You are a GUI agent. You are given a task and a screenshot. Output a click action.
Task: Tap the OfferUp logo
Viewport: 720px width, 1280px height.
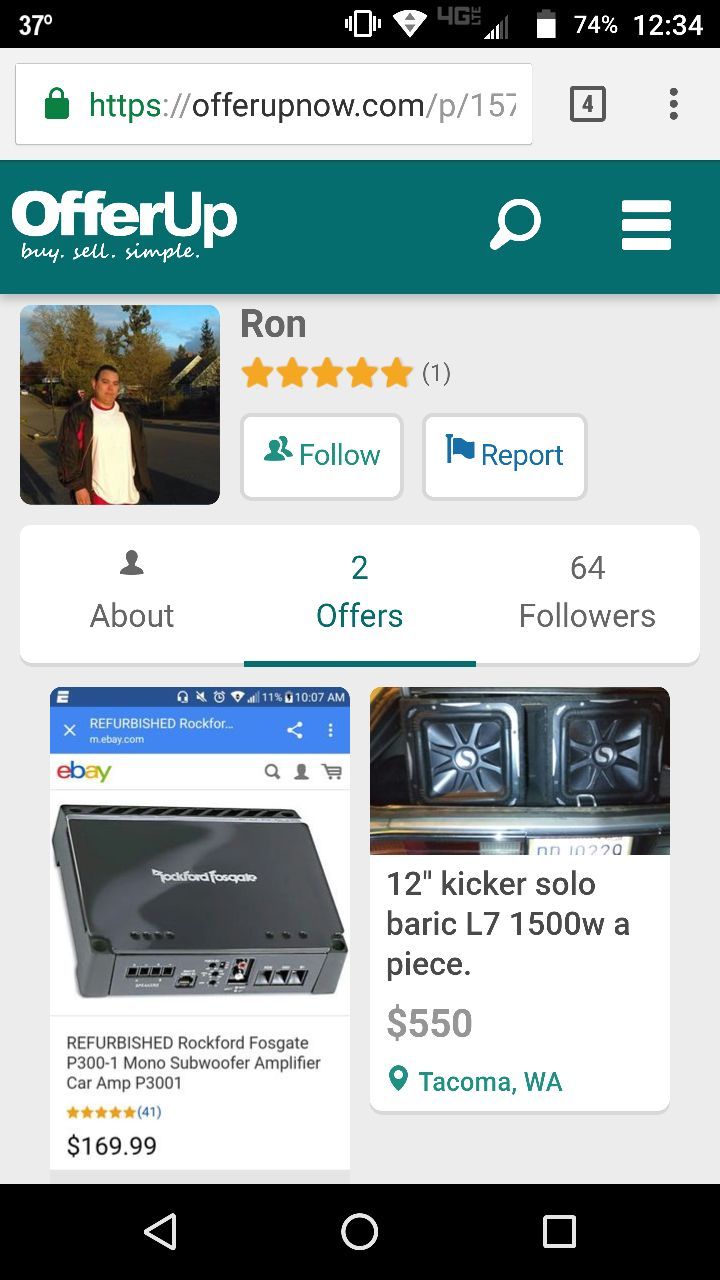pyautogui.click(x=125, y=224)
